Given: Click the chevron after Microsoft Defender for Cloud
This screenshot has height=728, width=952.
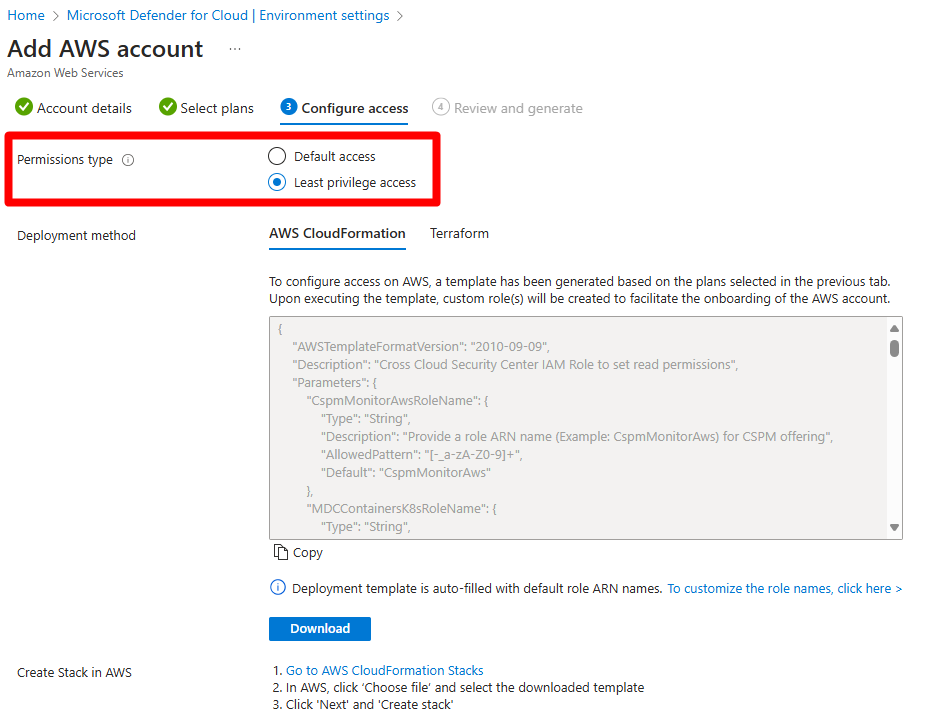Looking at the screenshot, I should [398, 15].
